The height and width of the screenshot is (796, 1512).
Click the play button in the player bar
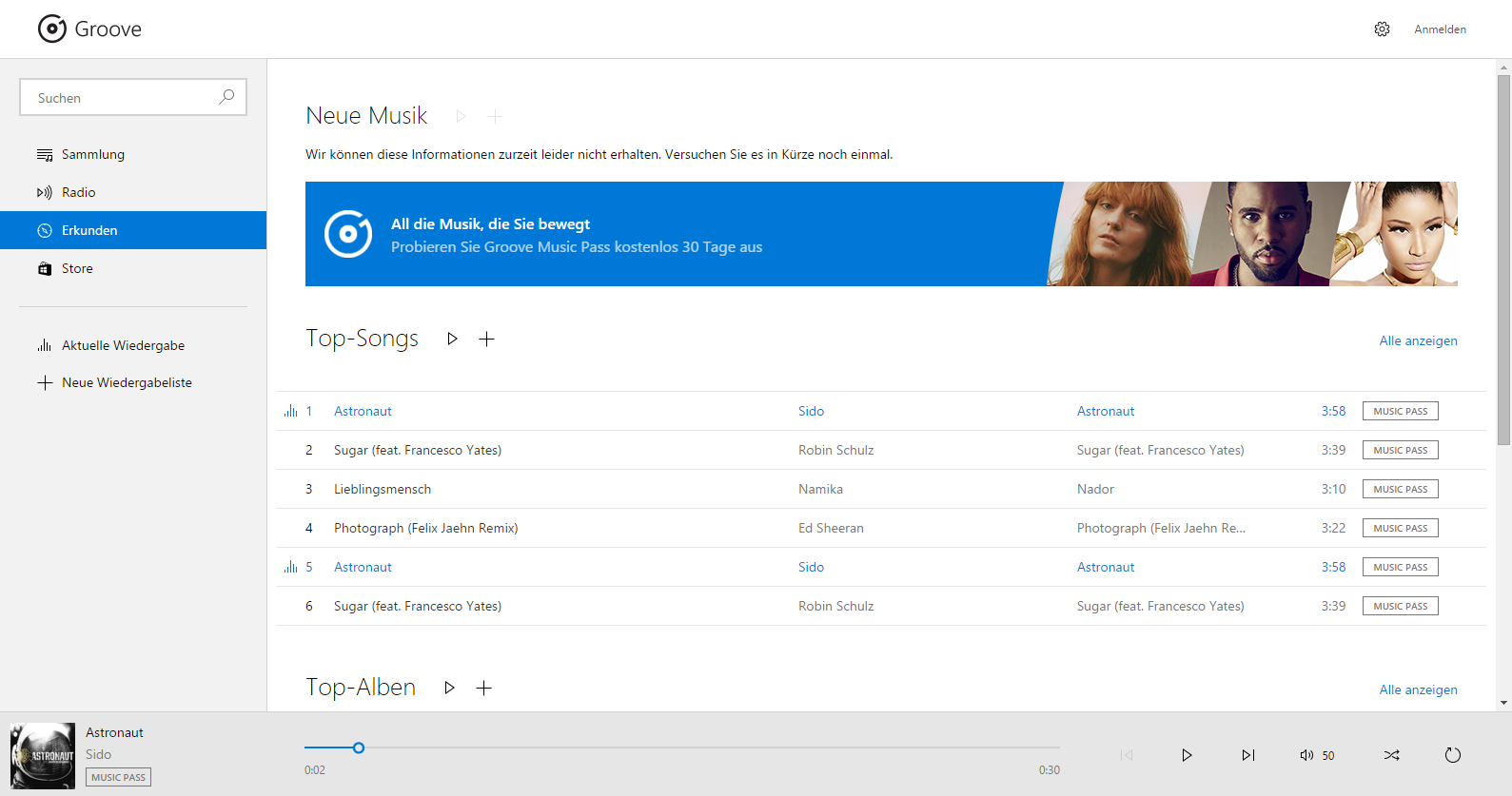click(x=1187, y=755)
